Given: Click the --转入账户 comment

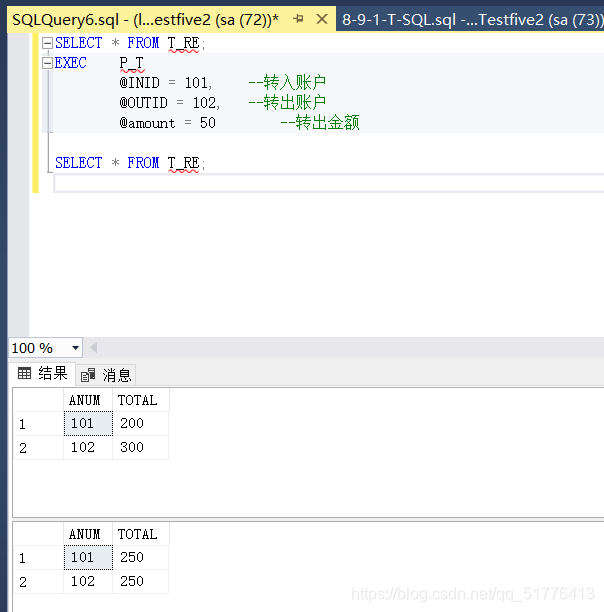Looking at the screenshot, I should (287, 82).
